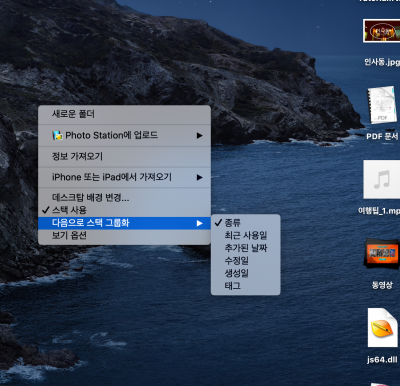Group stacks by 추가된 날짜
Viewport: 400px width, 386px height.
(246, 248)
